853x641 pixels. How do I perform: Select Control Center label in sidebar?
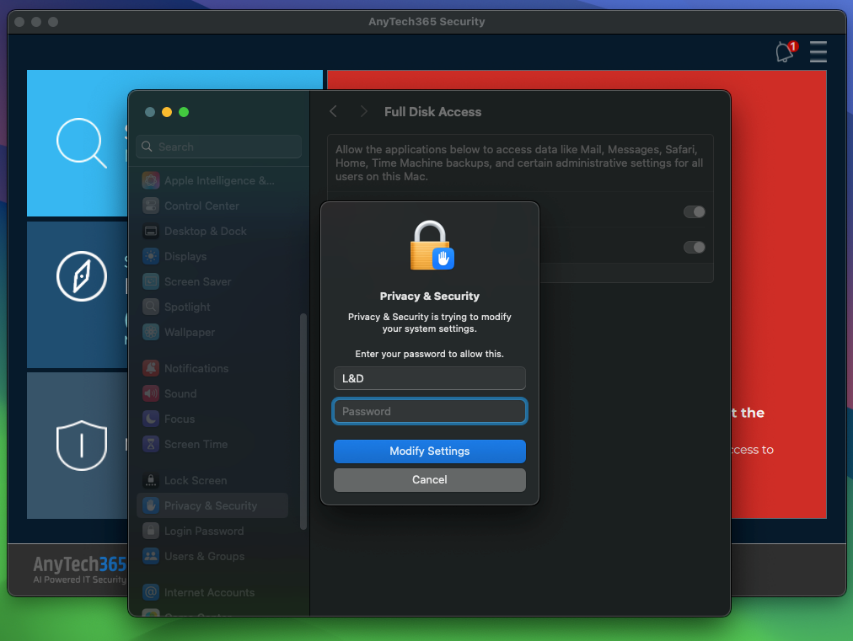pyautogui.click(x=202, y=206)
